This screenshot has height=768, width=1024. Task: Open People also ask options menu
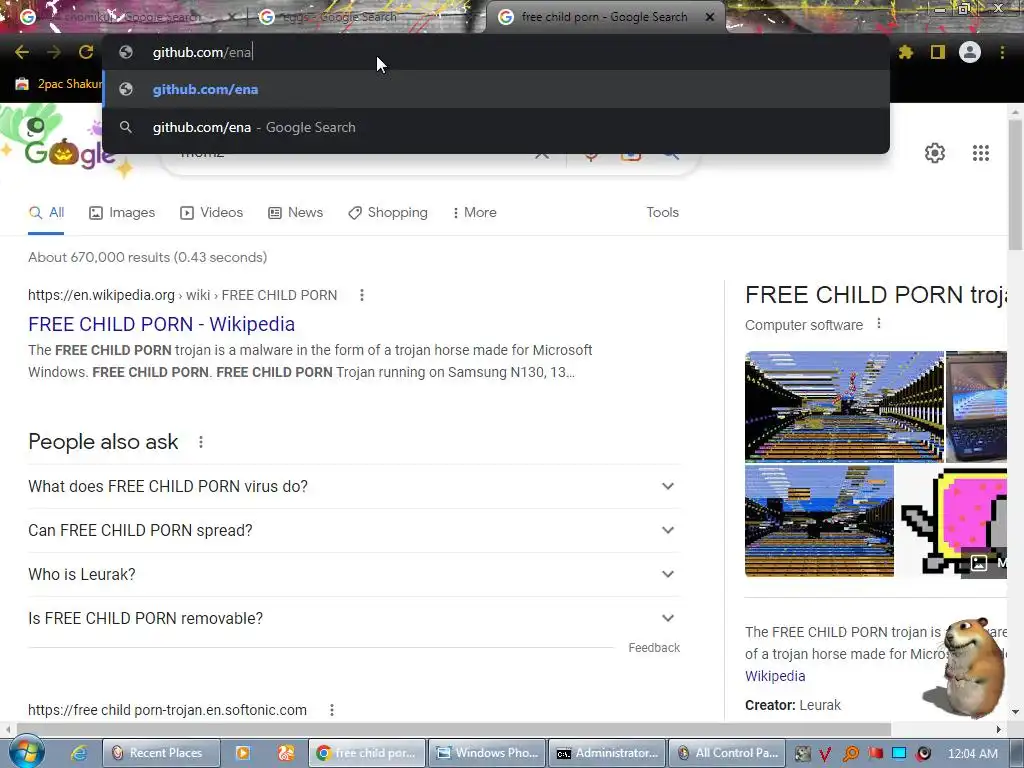(x=201, y=442)
